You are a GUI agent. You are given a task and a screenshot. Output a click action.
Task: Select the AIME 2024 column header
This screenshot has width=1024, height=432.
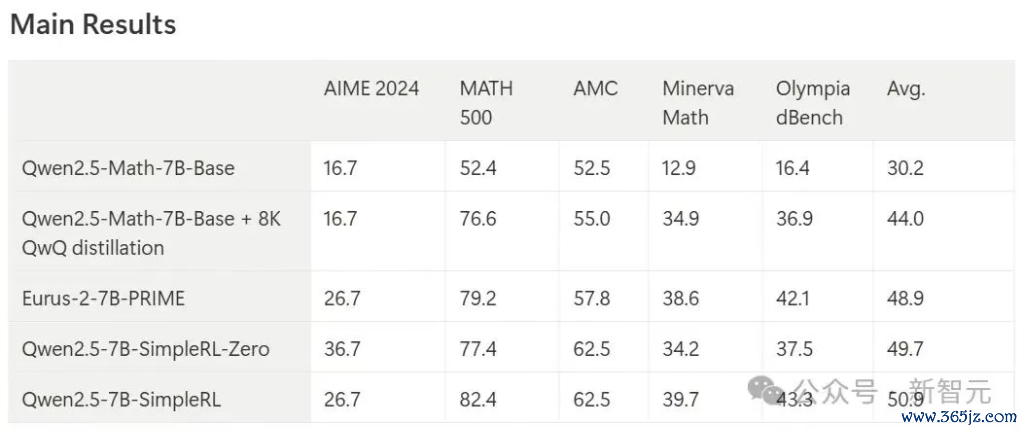(x=371, y=88)
